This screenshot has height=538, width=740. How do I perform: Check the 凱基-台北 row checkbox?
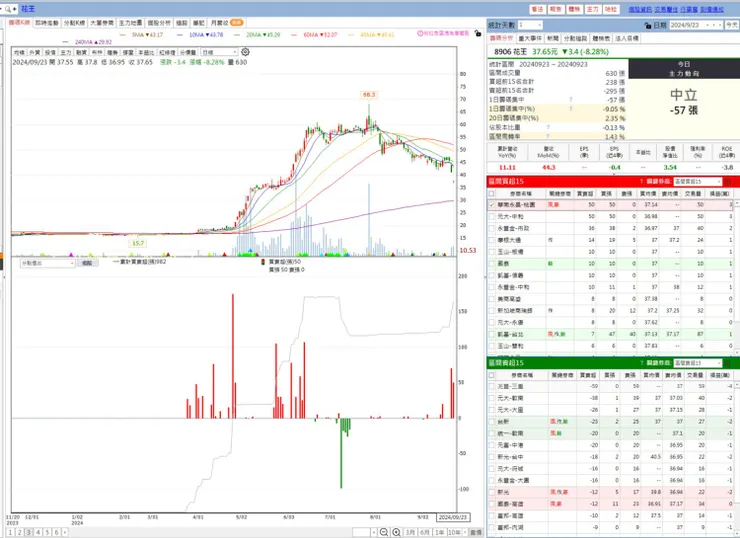point(492,335)
